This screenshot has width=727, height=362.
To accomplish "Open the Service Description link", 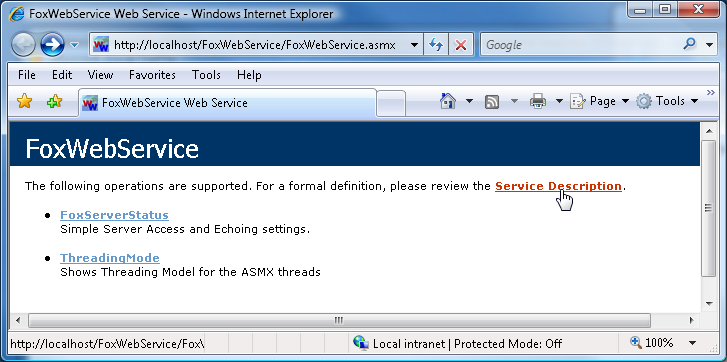I will 558,186.
